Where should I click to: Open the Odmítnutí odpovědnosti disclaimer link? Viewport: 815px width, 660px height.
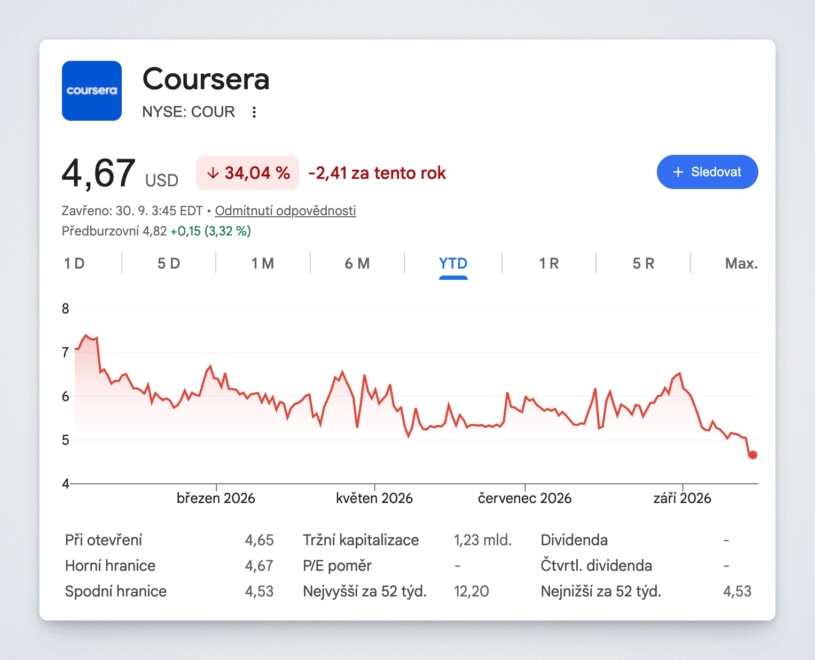(x=285, y=210)
